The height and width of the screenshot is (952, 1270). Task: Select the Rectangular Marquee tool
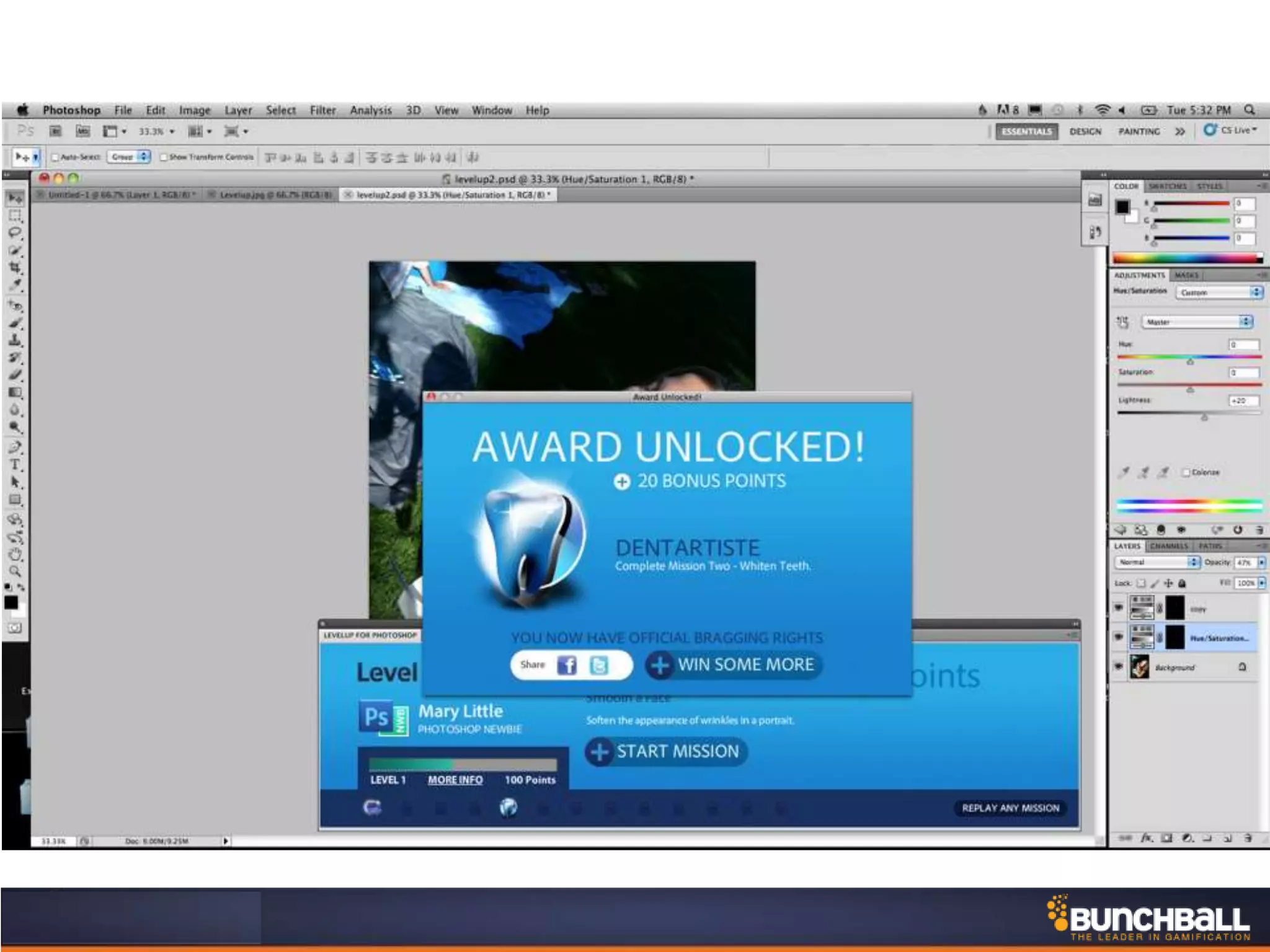click(x=15, y=216)
